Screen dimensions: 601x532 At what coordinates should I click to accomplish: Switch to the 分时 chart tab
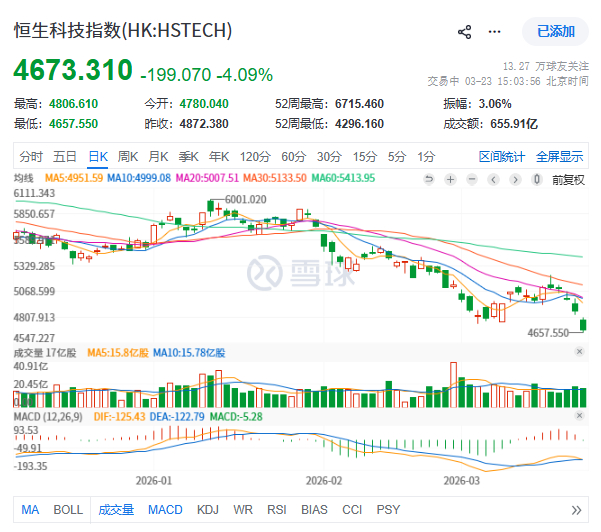coord(31,157)
